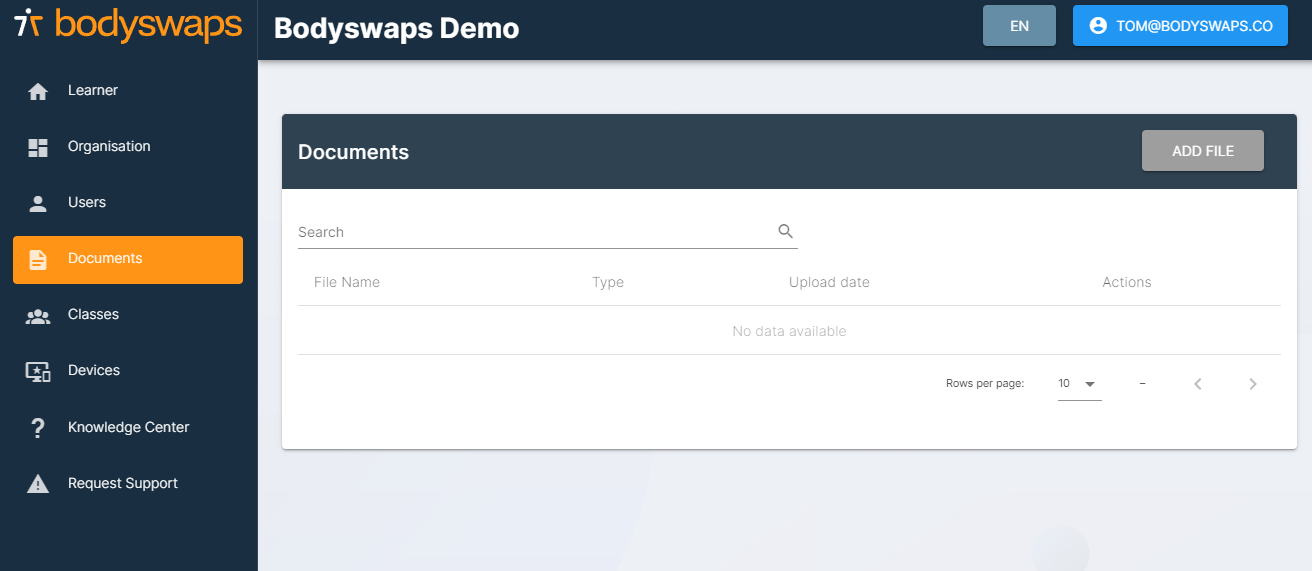Click the Request Support warning icon
Image resolution: width=1312 pixels, height=571 pixels.
coord(38,484)
